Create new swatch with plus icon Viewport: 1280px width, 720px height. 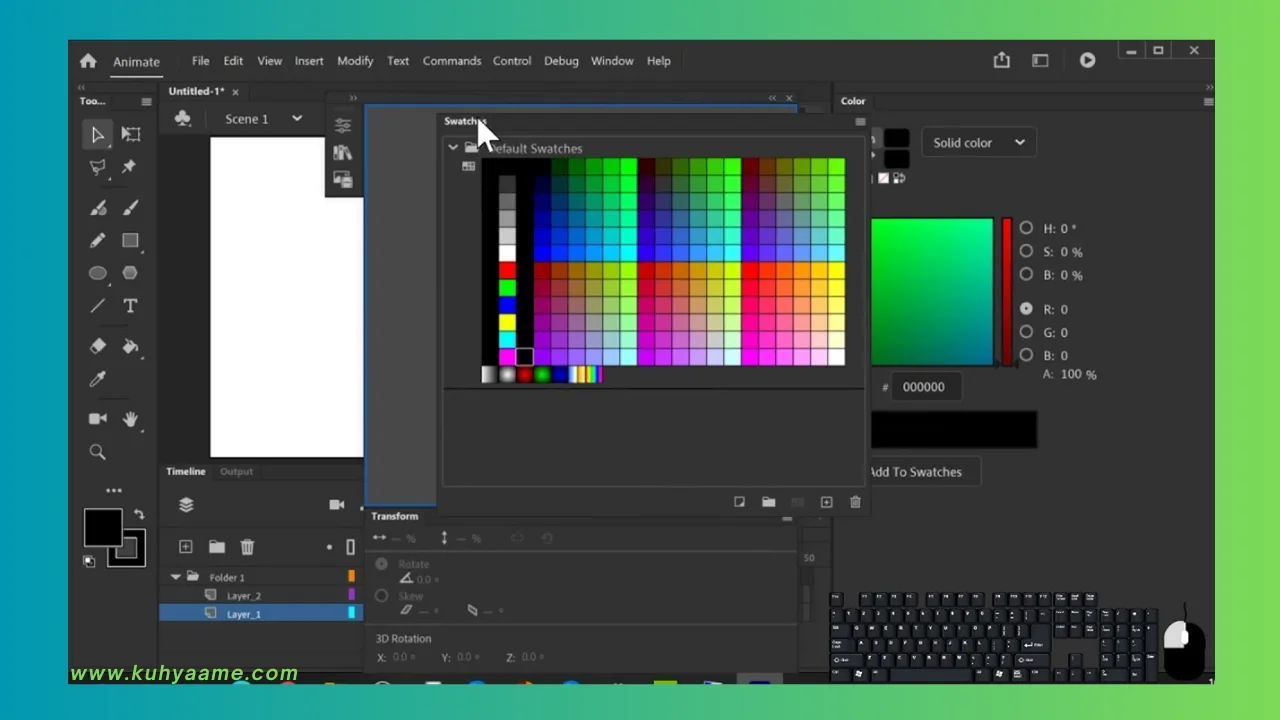pos(826,502)
